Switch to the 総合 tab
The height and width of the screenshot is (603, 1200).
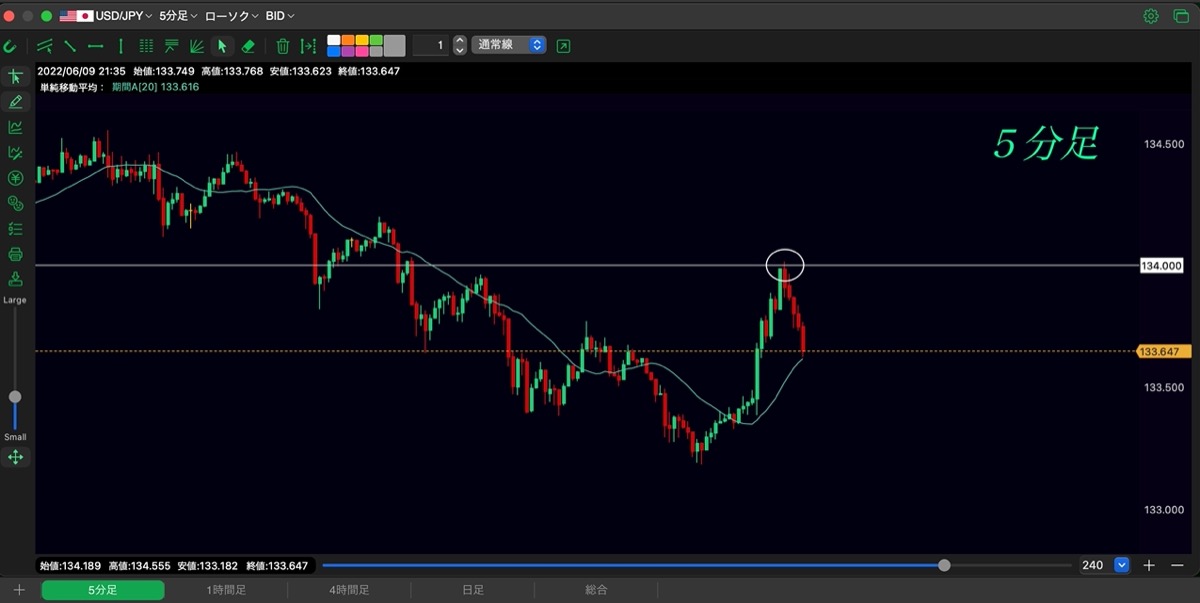[596, 590]
